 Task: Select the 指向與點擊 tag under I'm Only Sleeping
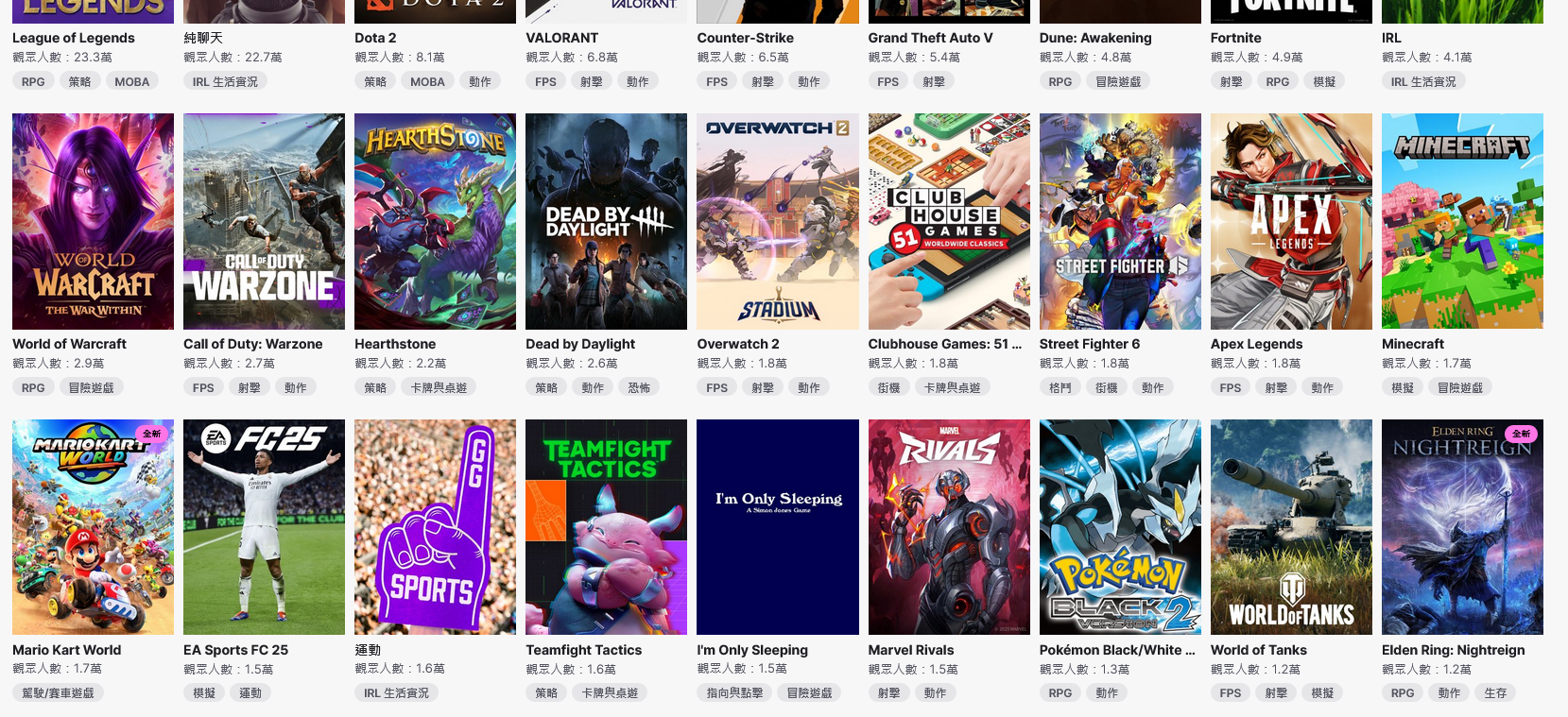(x=734, y=692)
